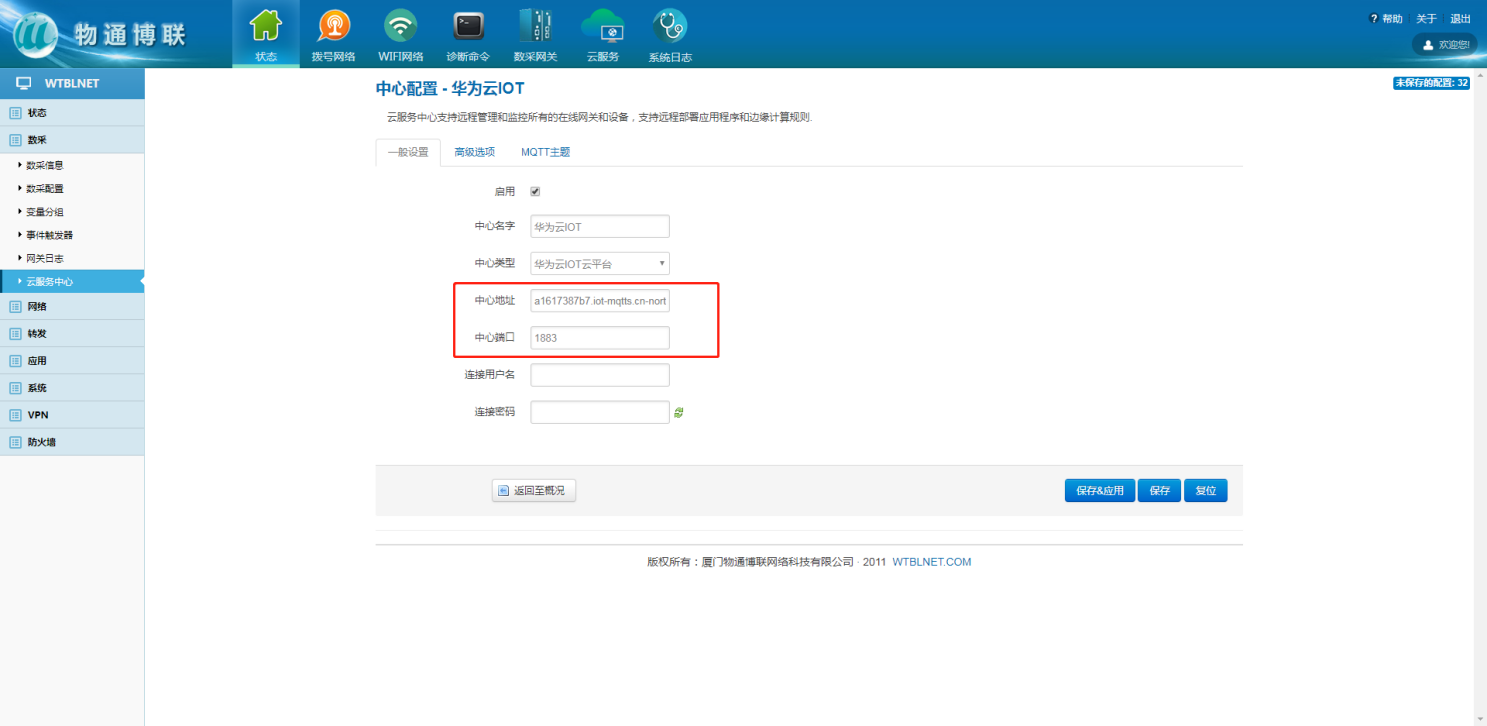Screen dimensions: 1487x726
Task: Switch to the Advanced Options (高级选项) tab
Action: [474, 153]
